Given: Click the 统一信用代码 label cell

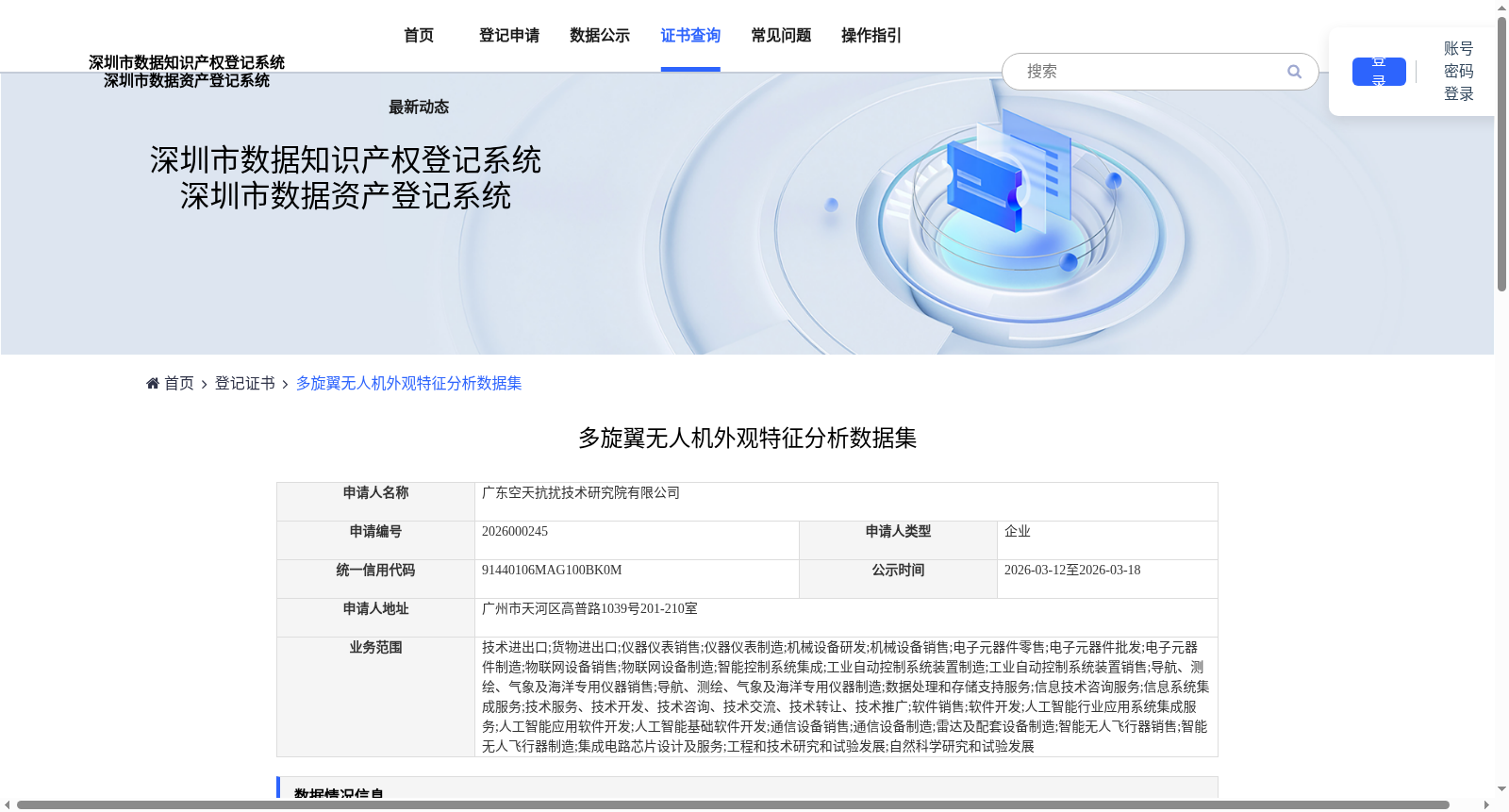Looking at the screenshot, I should [x=375, y=579].
